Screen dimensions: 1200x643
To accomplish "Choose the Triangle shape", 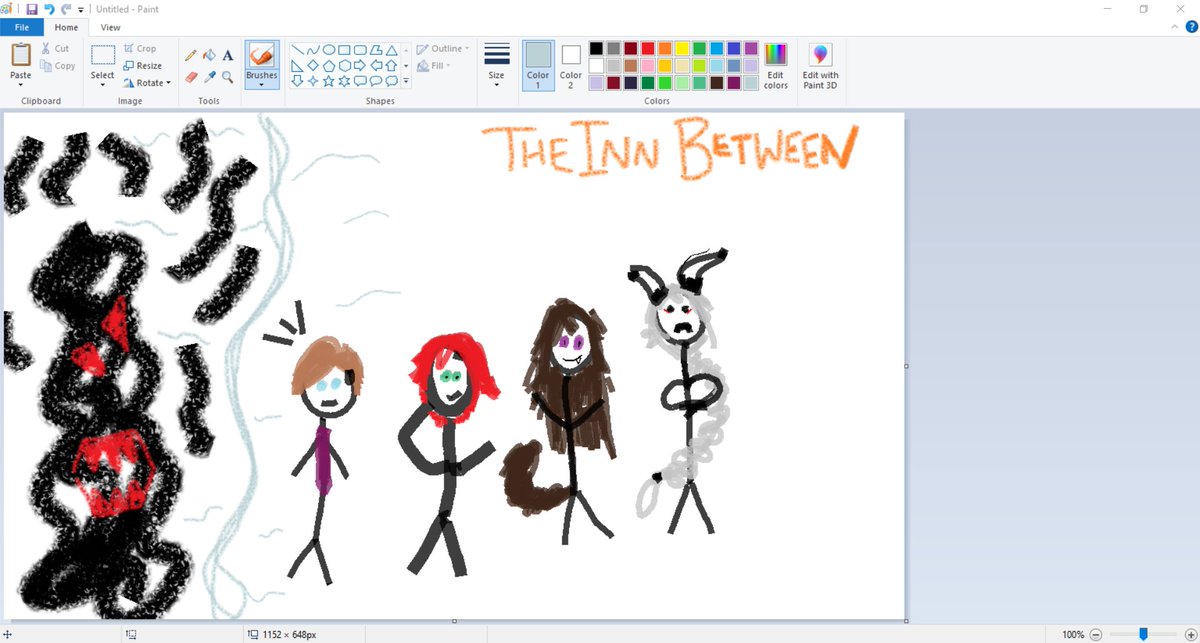I will point(392,50).
